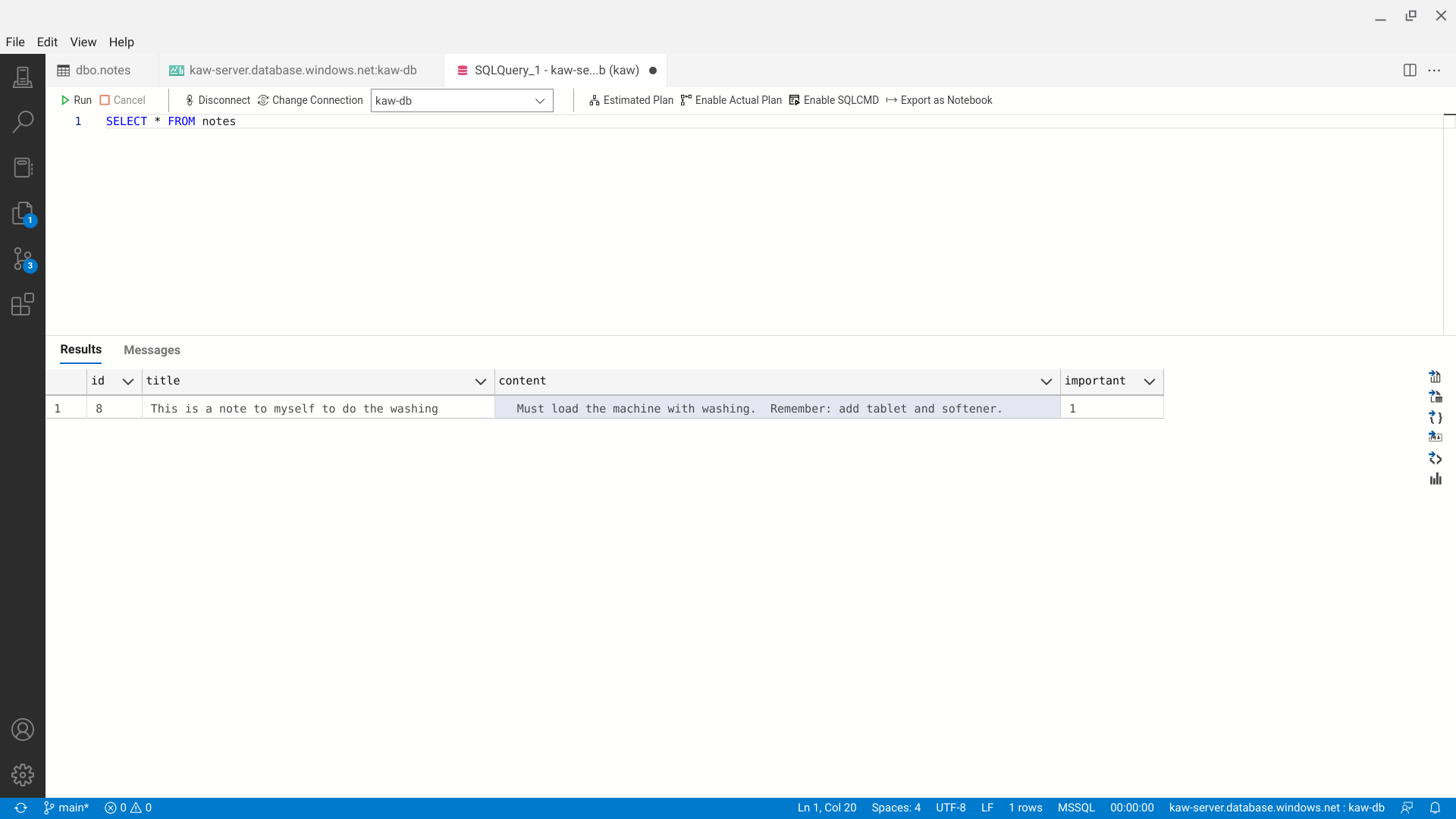Screen dimensions: 1456x819
Task: Save query results as JSON
Action: tap(1436, 418)
